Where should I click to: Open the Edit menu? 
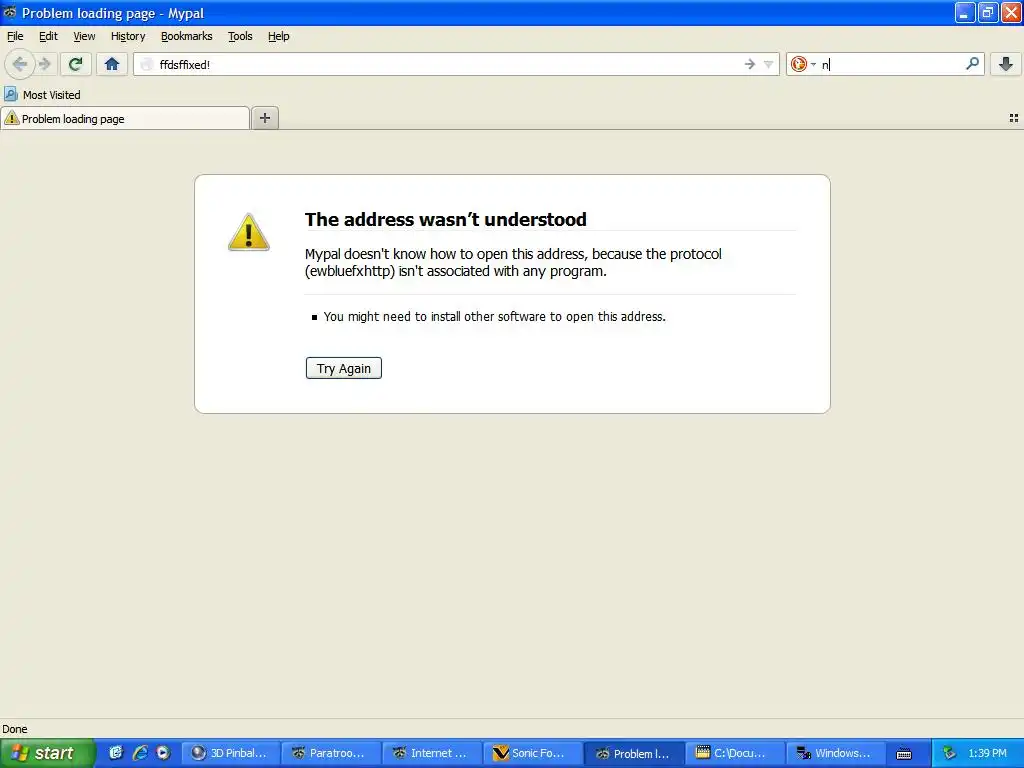[x=48, y=36]
